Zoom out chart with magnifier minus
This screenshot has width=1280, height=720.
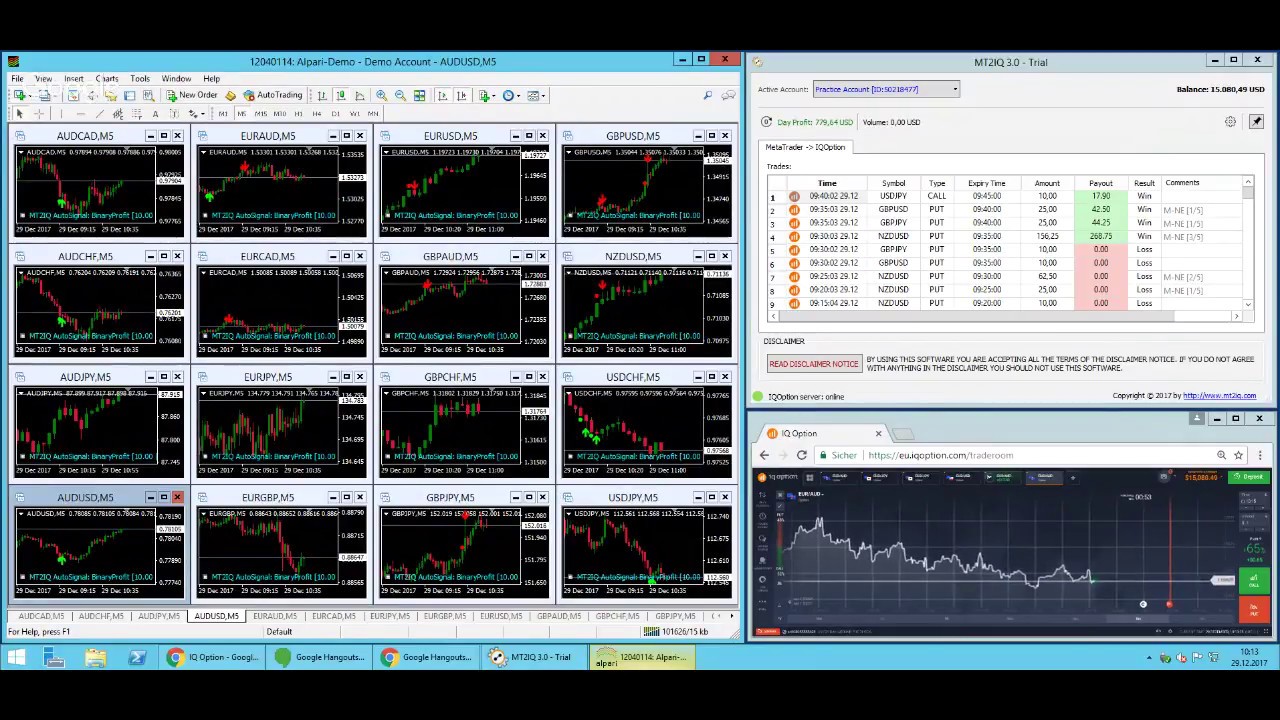400,95
